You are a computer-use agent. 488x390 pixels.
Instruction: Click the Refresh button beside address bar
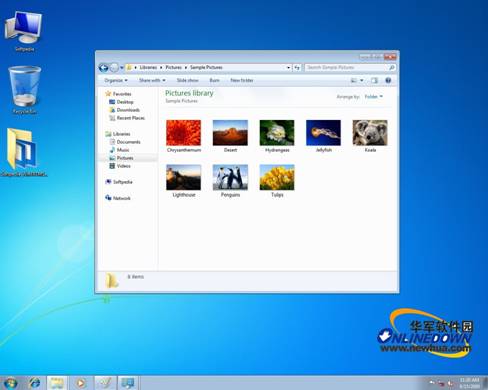pos(297,68)
